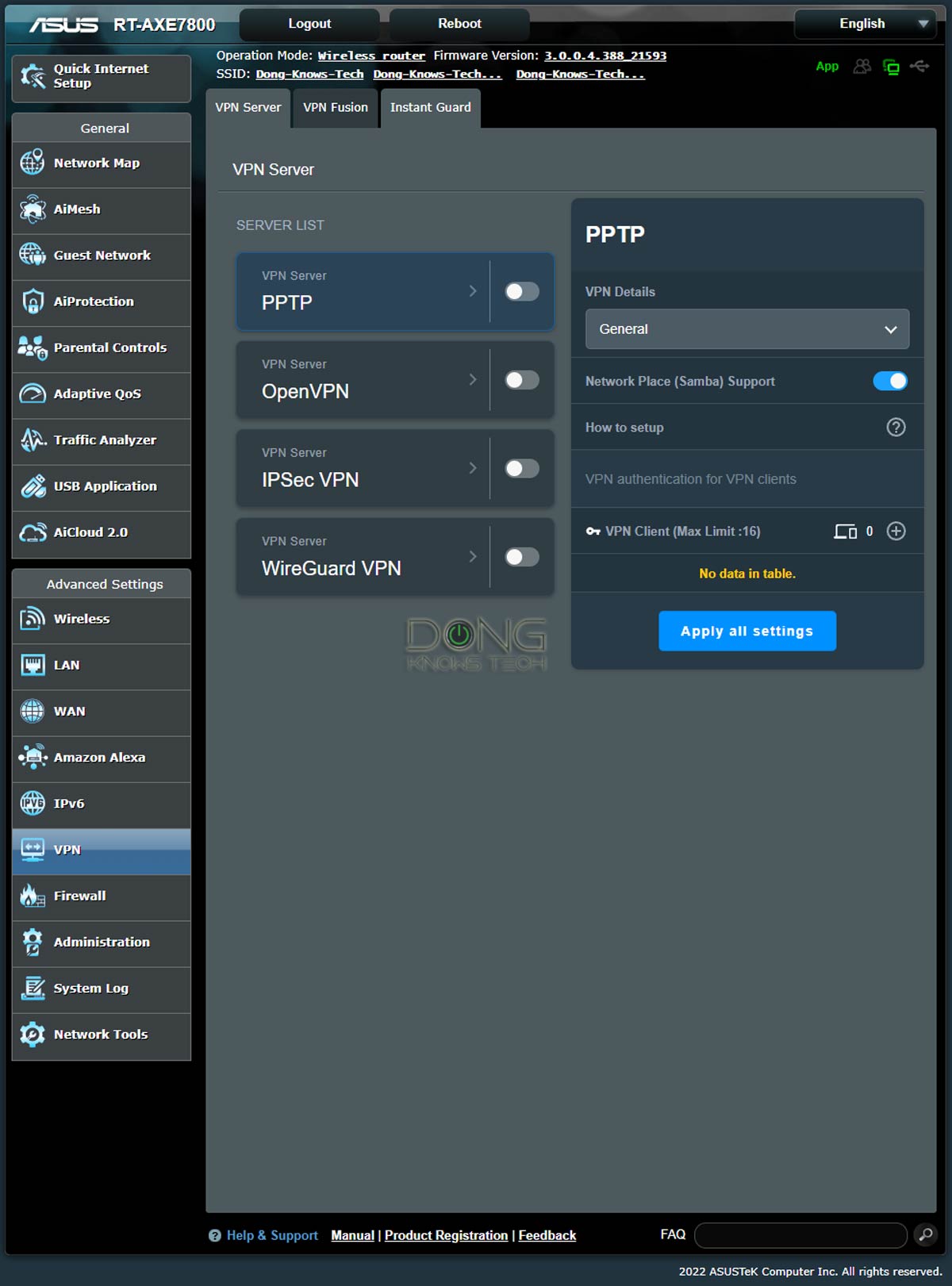Click the Administration gear-person icon
The height and width of the screenshot is (1286, 952).
tap(33, 942)
